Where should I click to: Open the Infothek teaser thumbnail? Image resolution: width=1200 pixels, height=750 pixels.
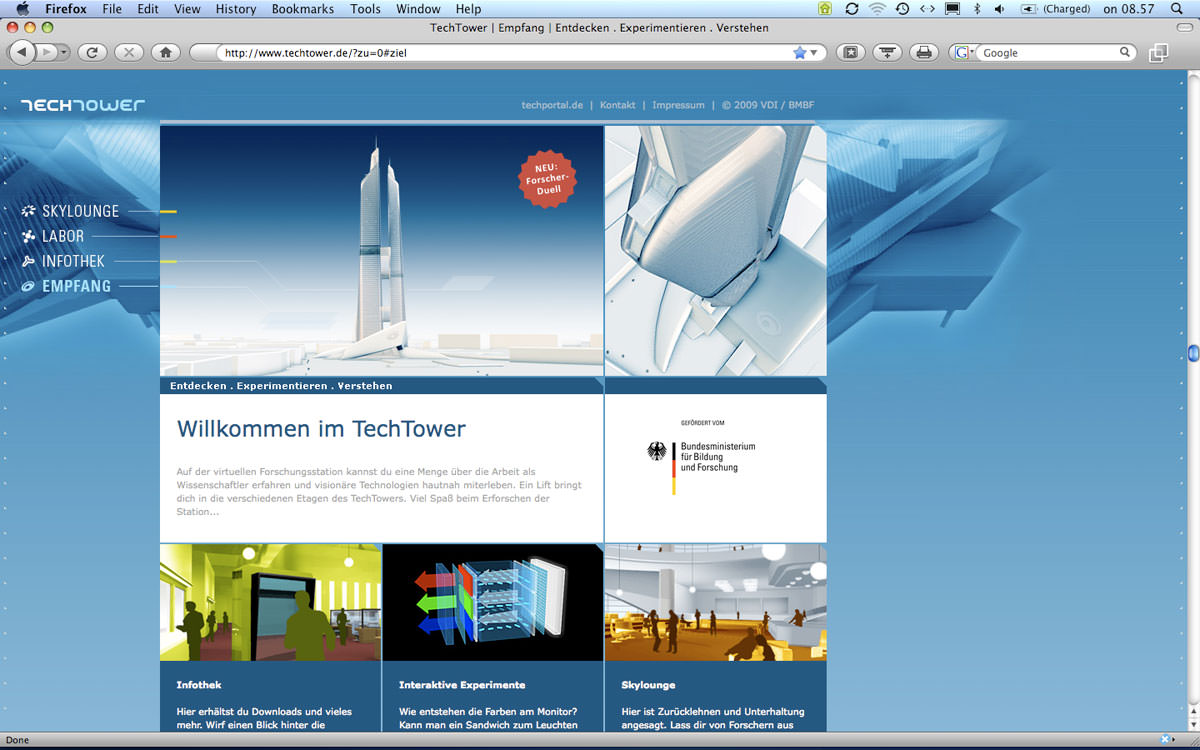click(x=270, y=602)
